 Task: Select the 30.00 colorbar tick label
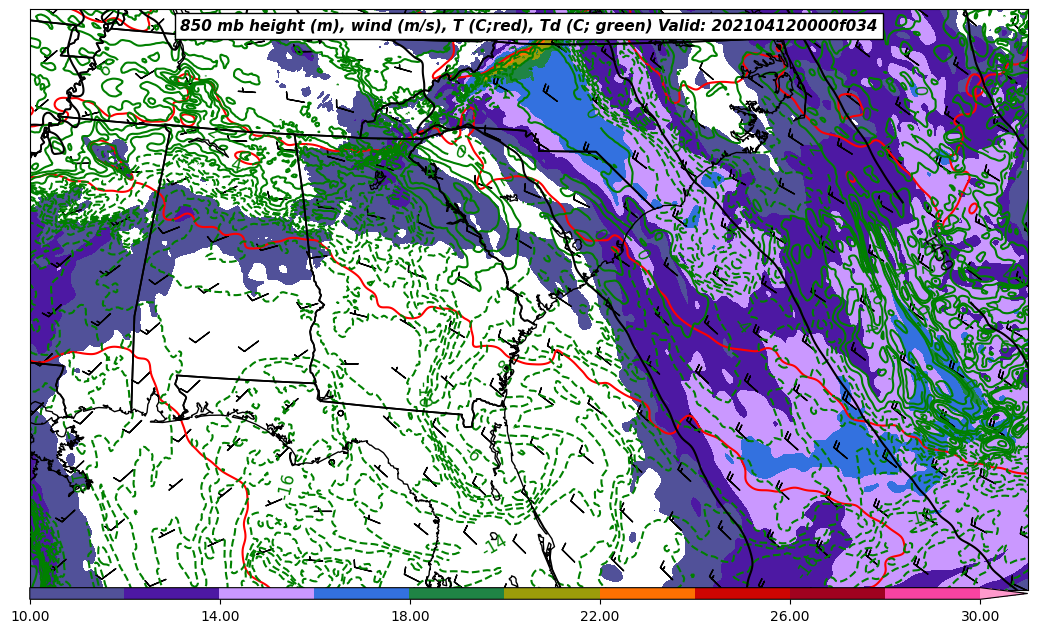point(980,617)
